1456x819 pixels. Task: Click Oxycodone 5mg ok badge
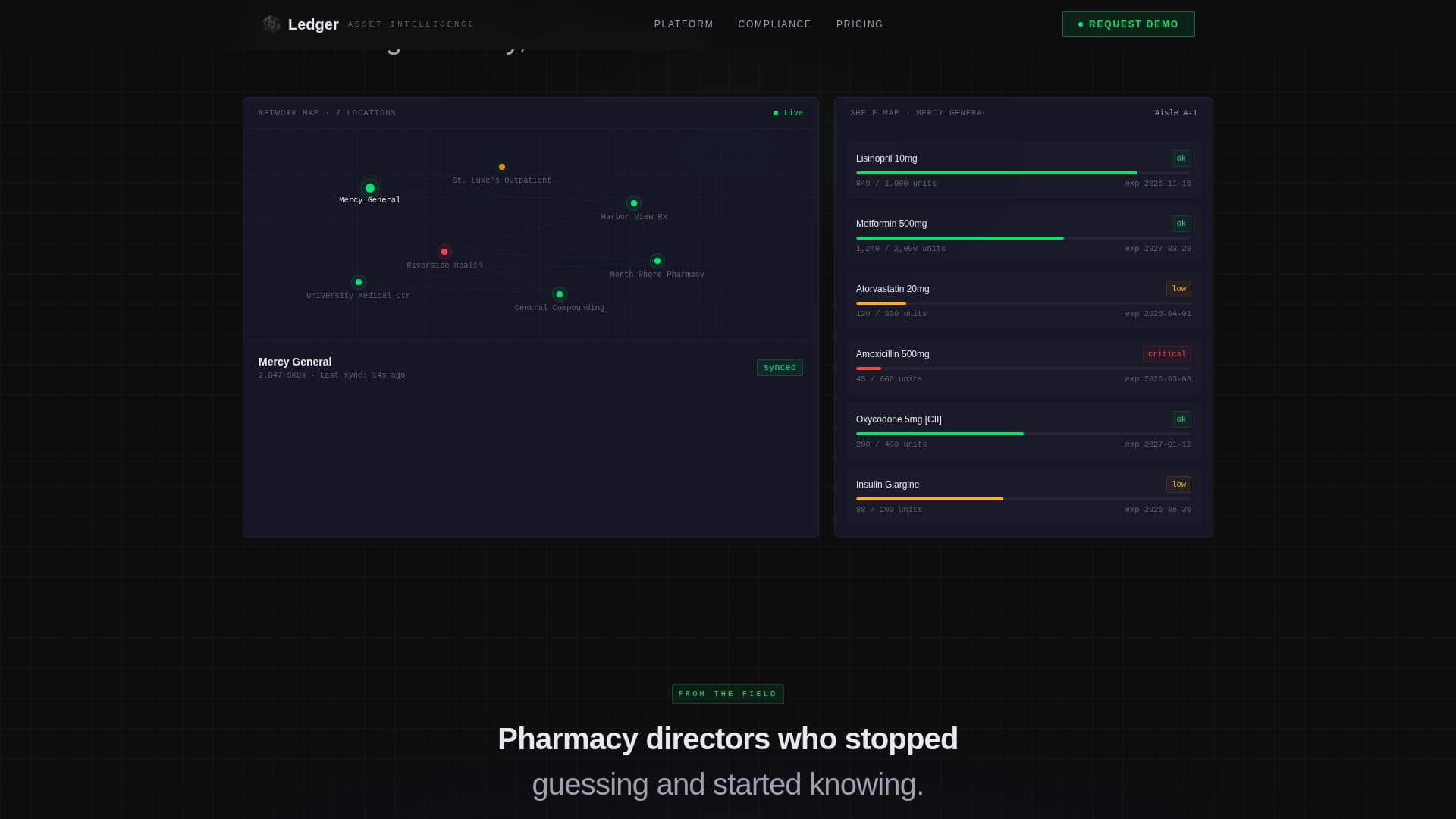tap(1181, 419)
